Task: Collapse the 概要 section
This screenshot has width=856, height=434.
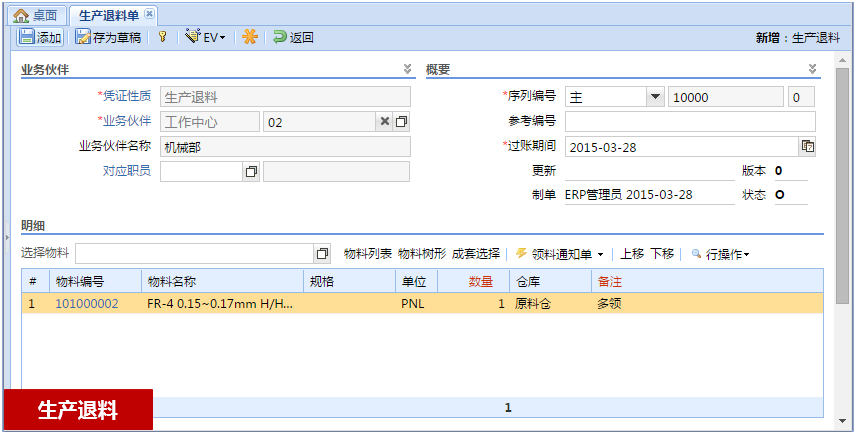Action: point(812,69)
